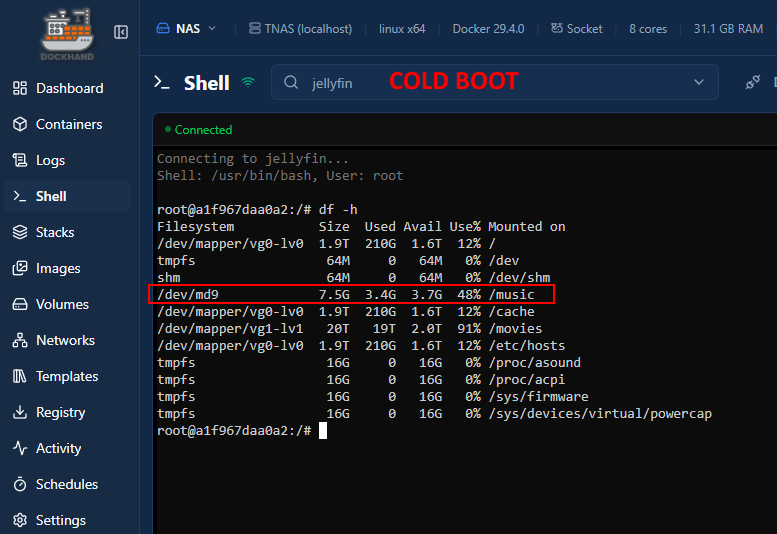
Task: Click the TNAS (localhost) host label
Action: click(x=308, y=29)
